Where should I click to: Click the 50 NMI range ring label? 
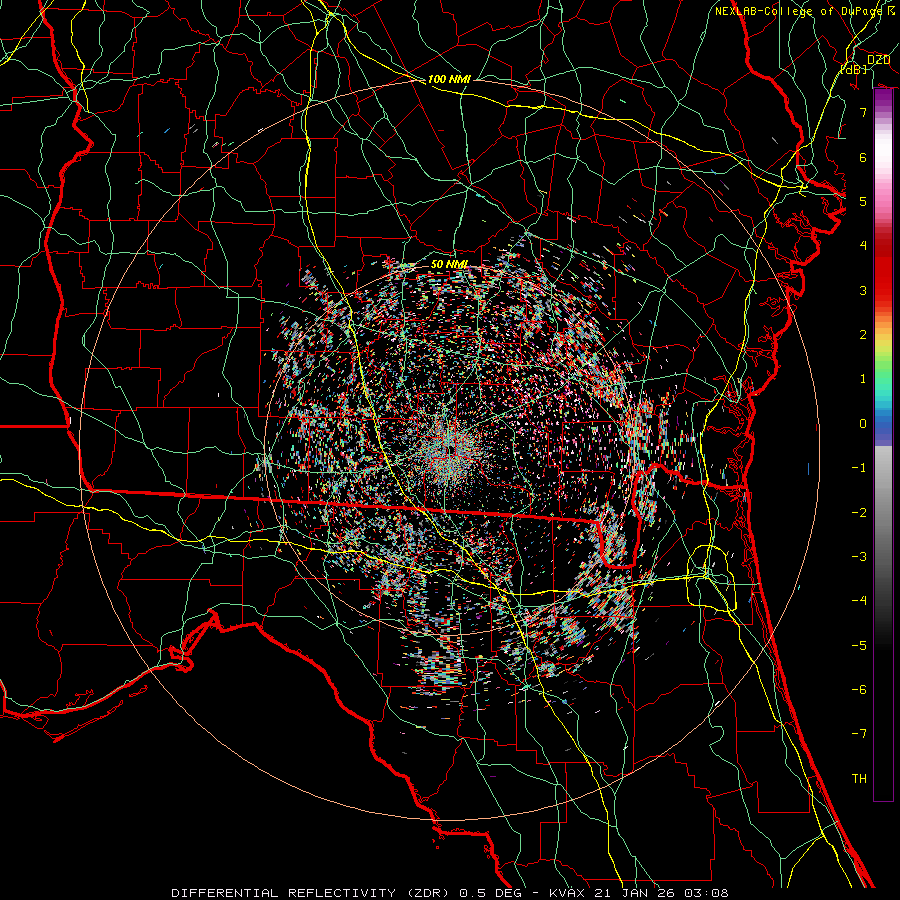(x=449, y=264)
